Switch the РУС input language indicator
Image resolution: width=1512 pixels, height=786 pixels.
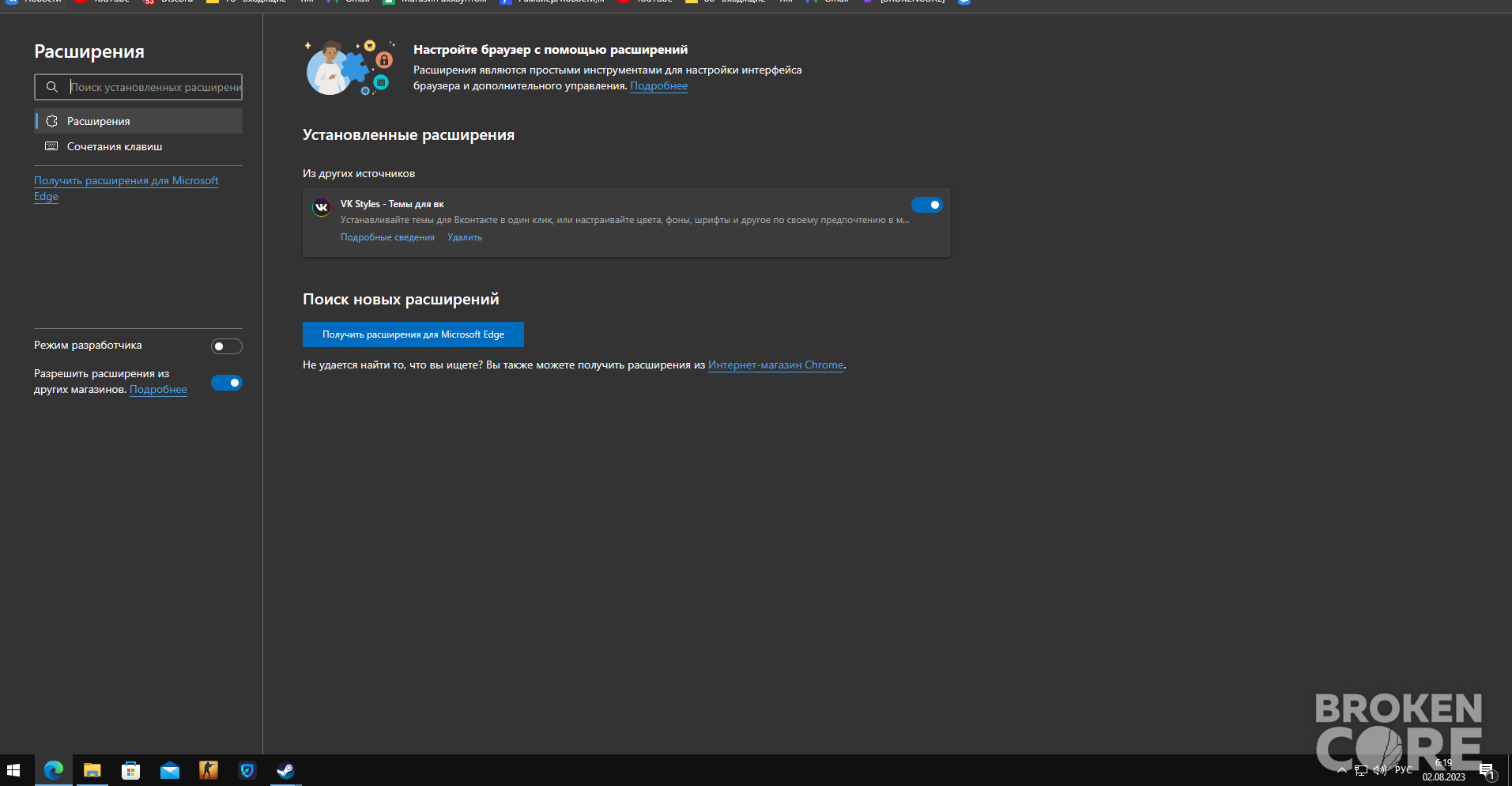(x=1404, y=770)
